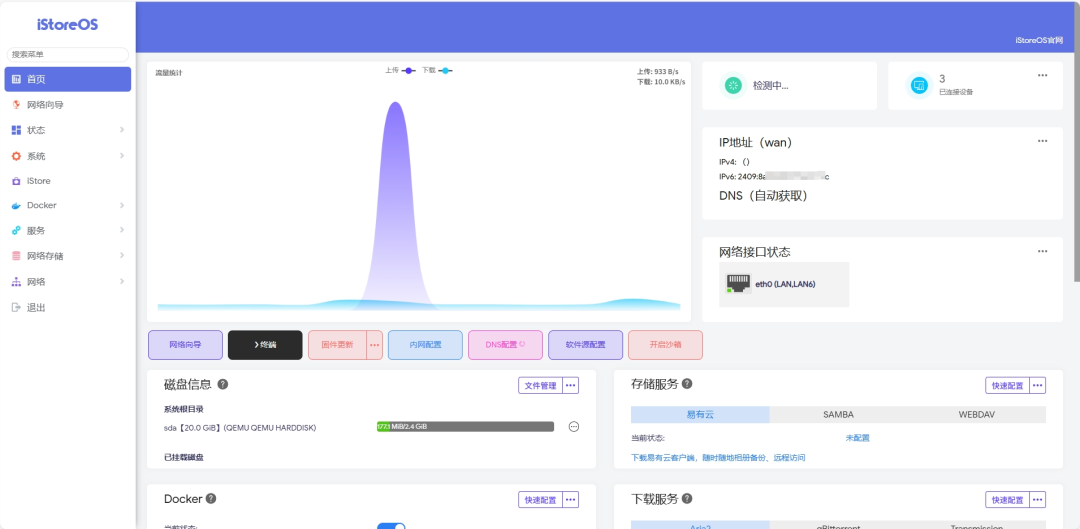Click the 软件源配置 button
Image resolution: width=1080 pixels, height=529 pixels.
pos(585,345)
